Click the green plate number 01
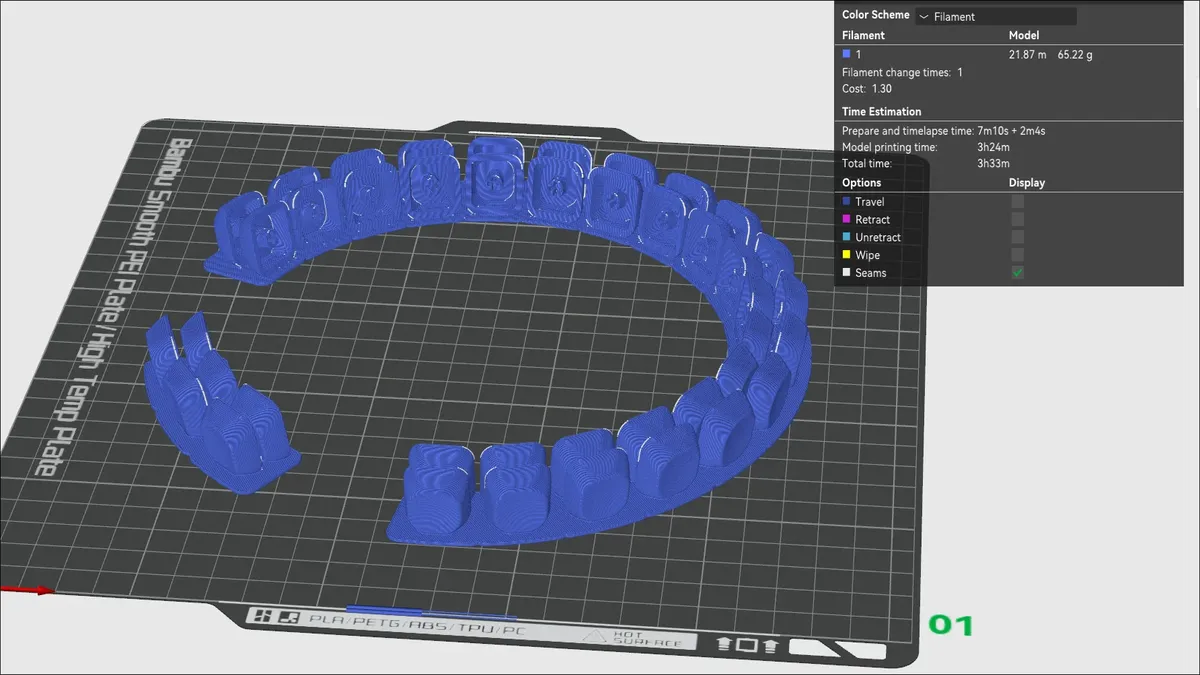The height and width of the screenshot is (675, 1200). 950,626
